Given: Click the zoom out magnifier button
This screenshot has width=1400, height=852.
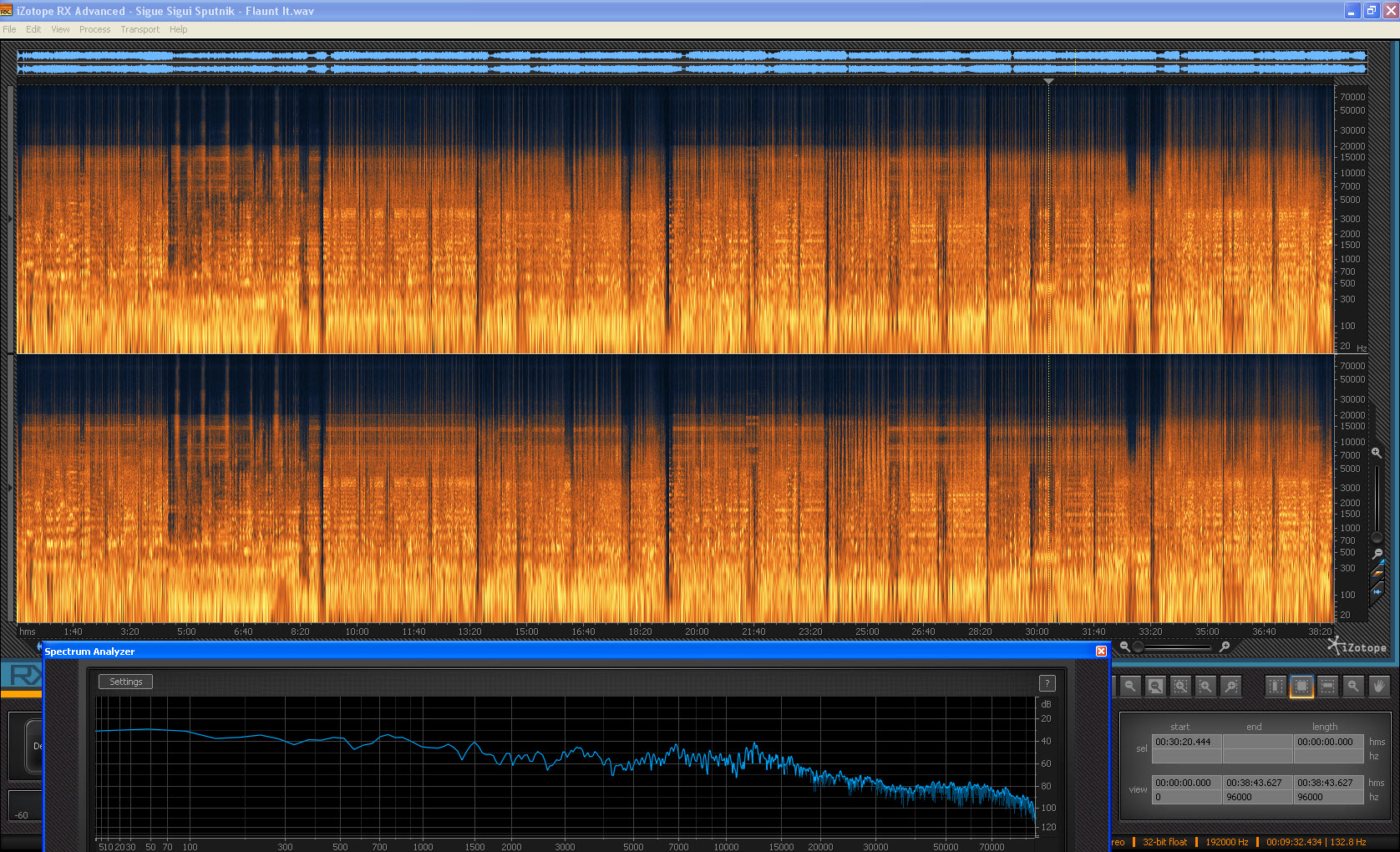Looking at the screenshot, I should click(x=1129, y=686).
